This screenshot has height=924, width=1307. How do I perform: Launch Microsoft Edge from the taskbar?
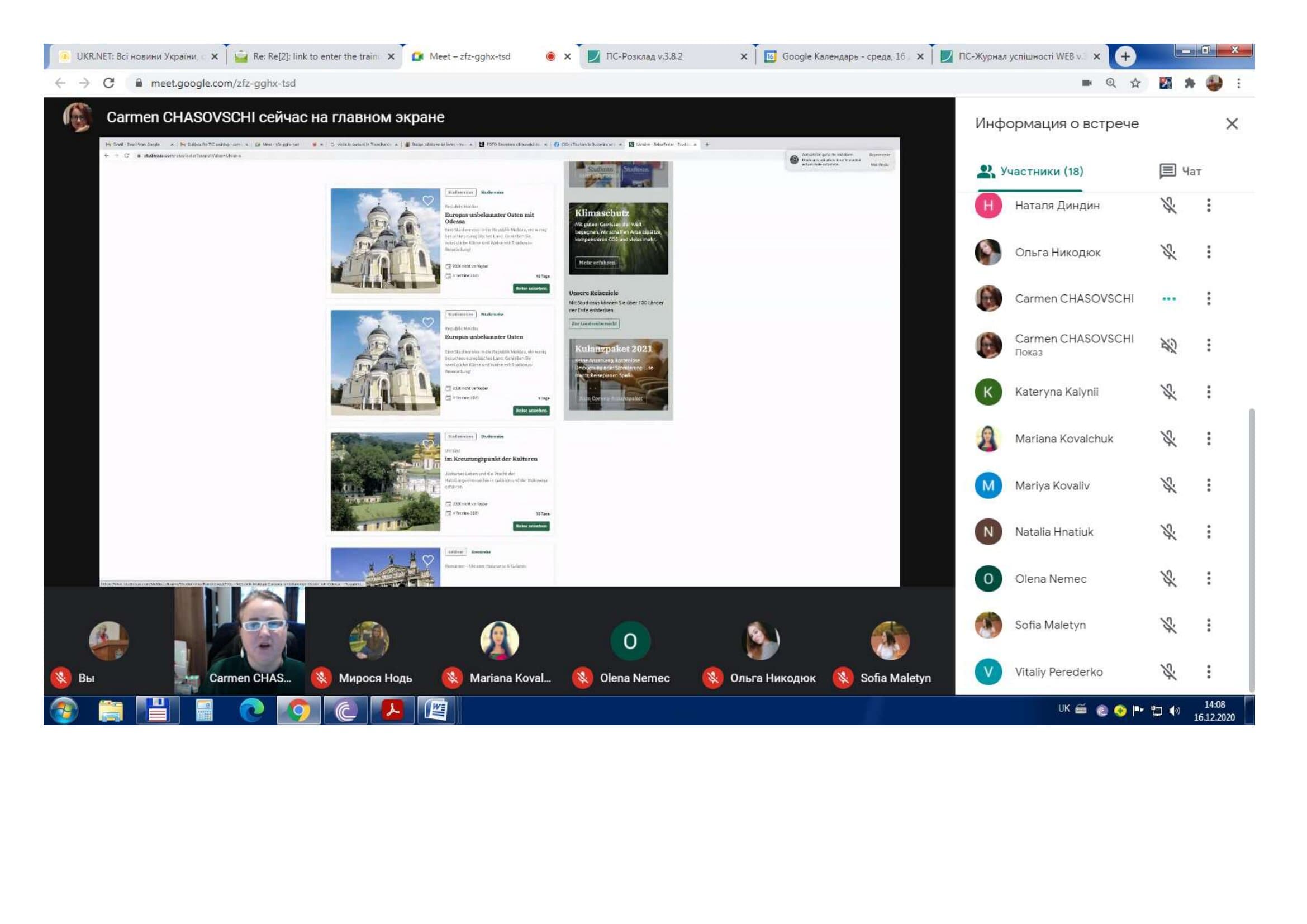[251, 710]
